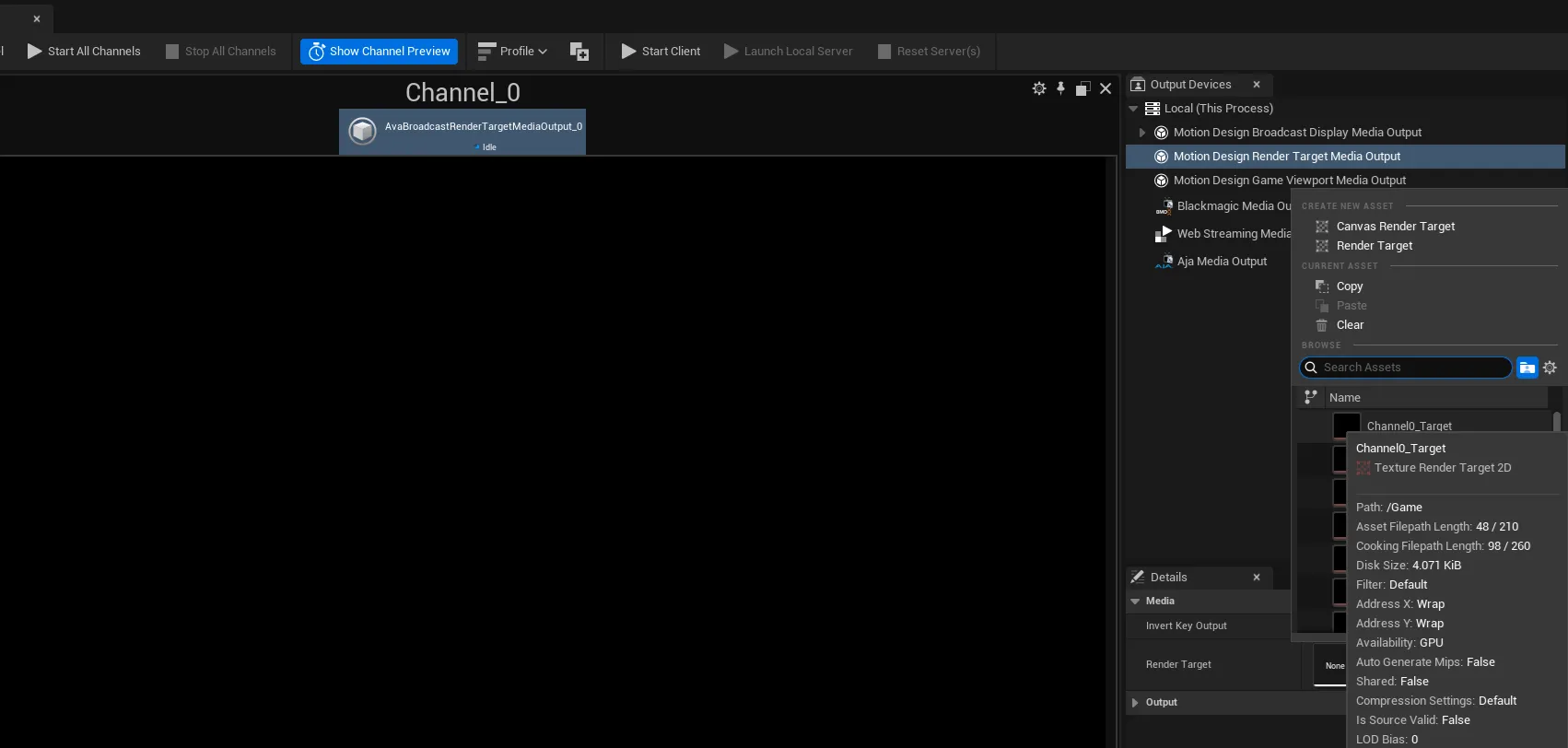Click the add channel icon beside Profile
This screenshot has height=748, width=1568.
pos(579,52)
